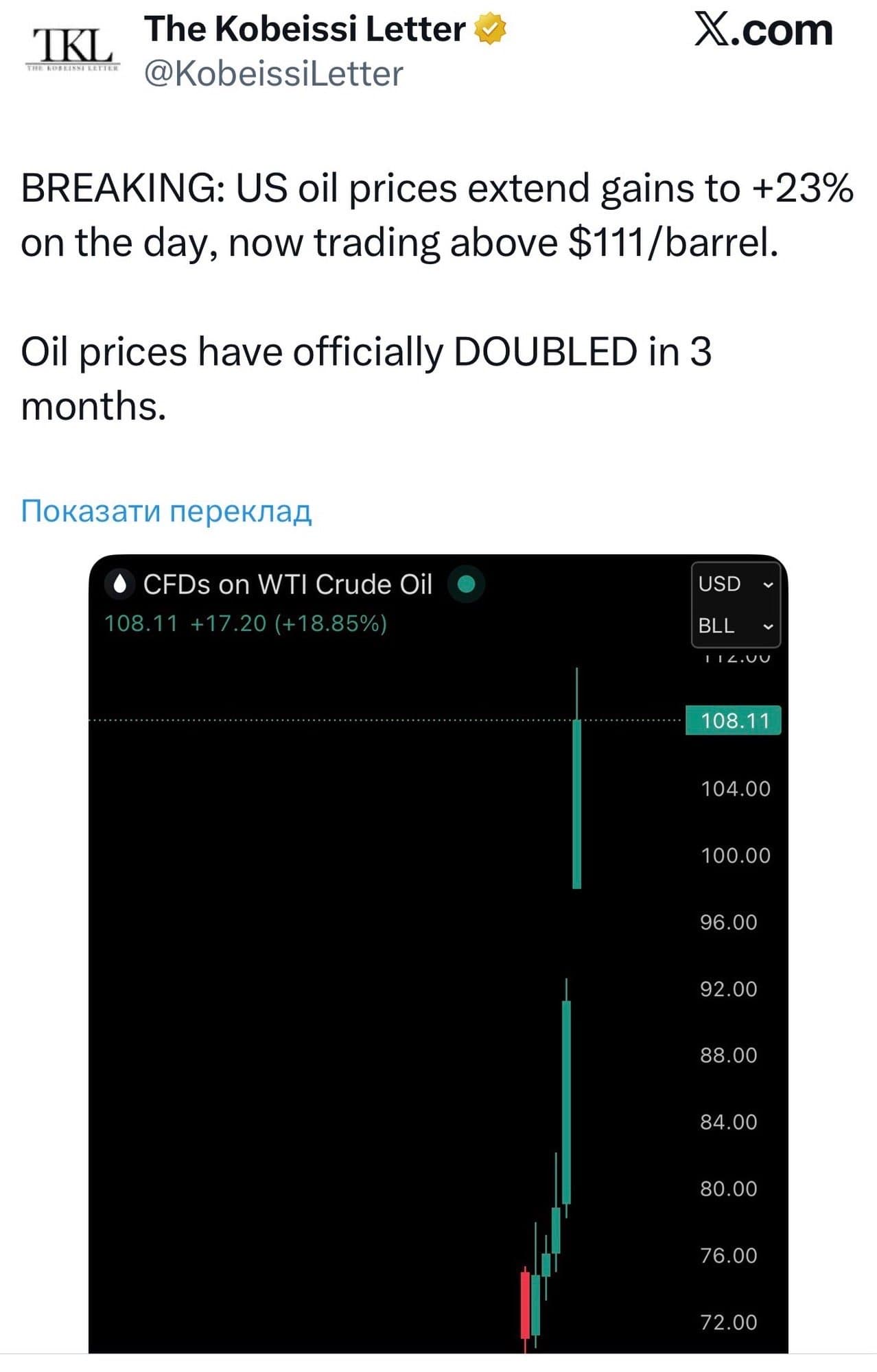This screenshot has height=1372, width=877.
Task: Click the 76.00 price axis label
Action: coord(728,1255)
